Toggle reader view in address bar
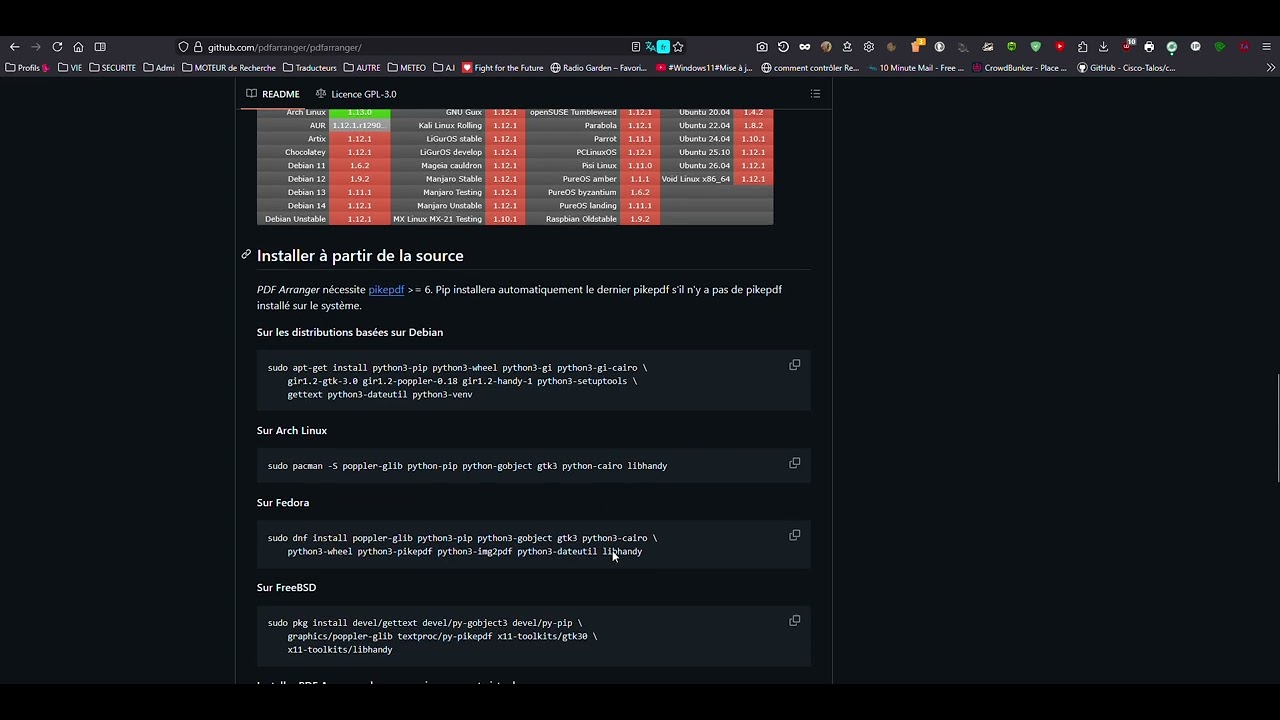 coord(636,47)
